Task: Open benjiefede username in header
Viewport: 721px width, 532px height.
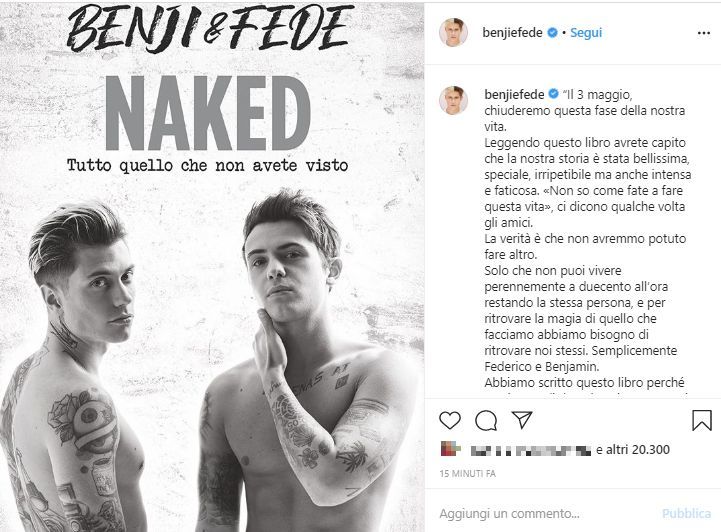Action: point(512,33)
